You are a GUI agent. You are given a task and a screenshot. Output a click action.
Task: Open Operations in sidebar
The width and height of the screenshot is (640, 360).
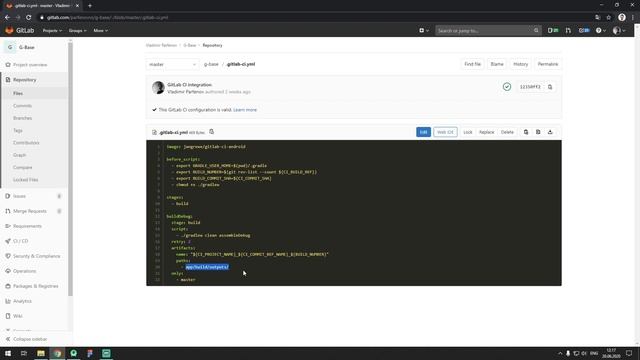click(x=24, y=271)
